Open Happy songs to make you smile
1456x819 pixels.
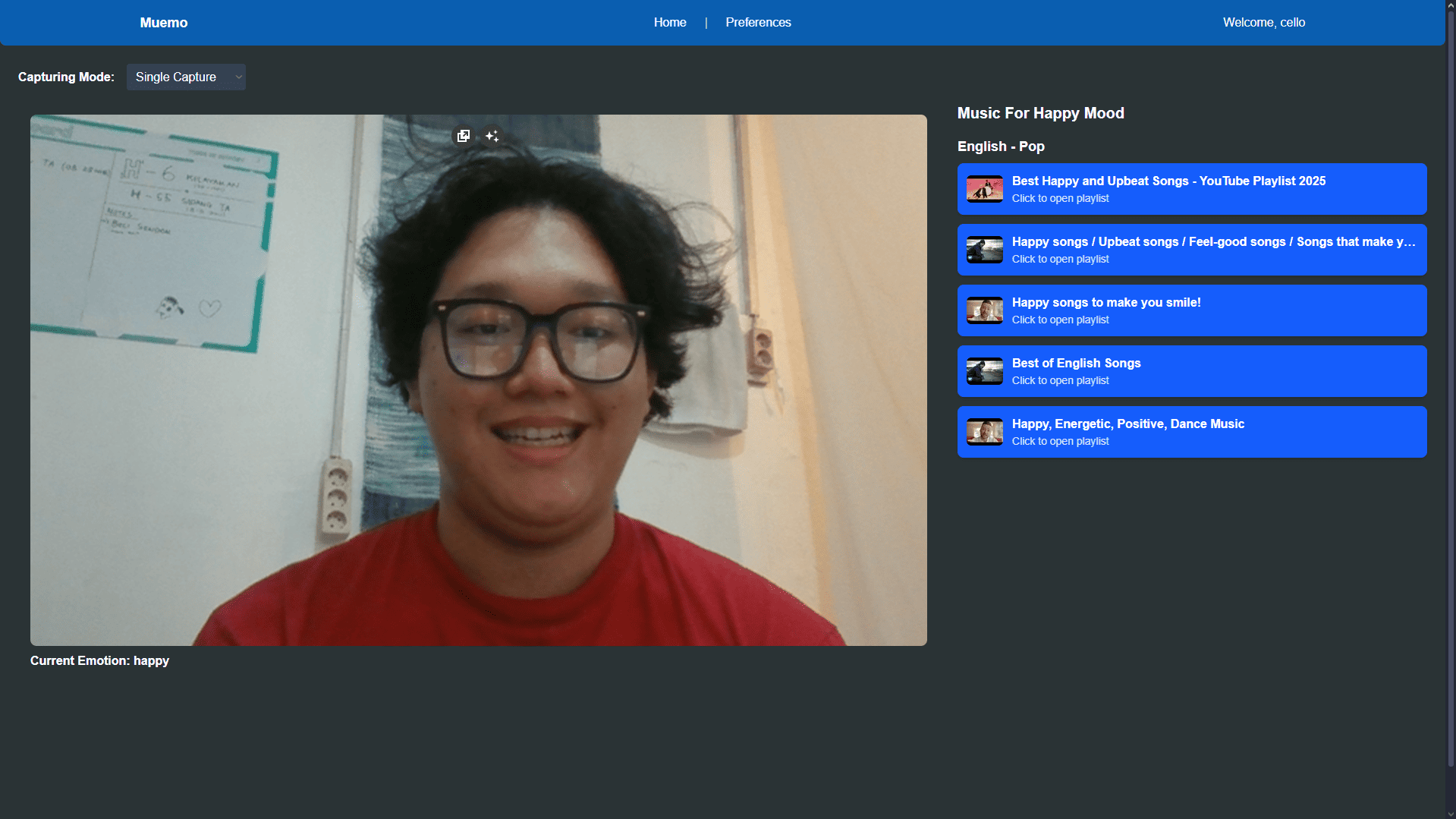pos(1191,310)
